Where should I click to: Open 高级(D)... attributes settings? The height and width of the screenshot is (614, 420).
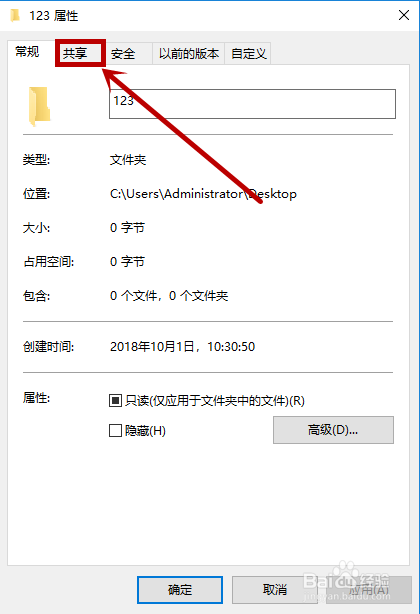coord(333,430)
